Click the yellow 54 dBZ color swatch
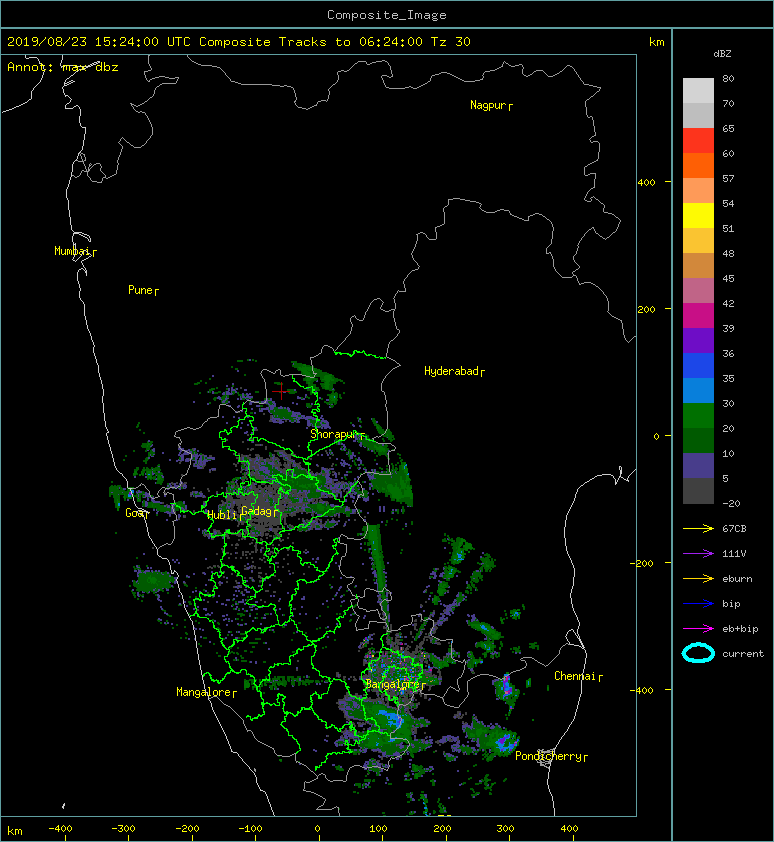 tap(698, 215)
